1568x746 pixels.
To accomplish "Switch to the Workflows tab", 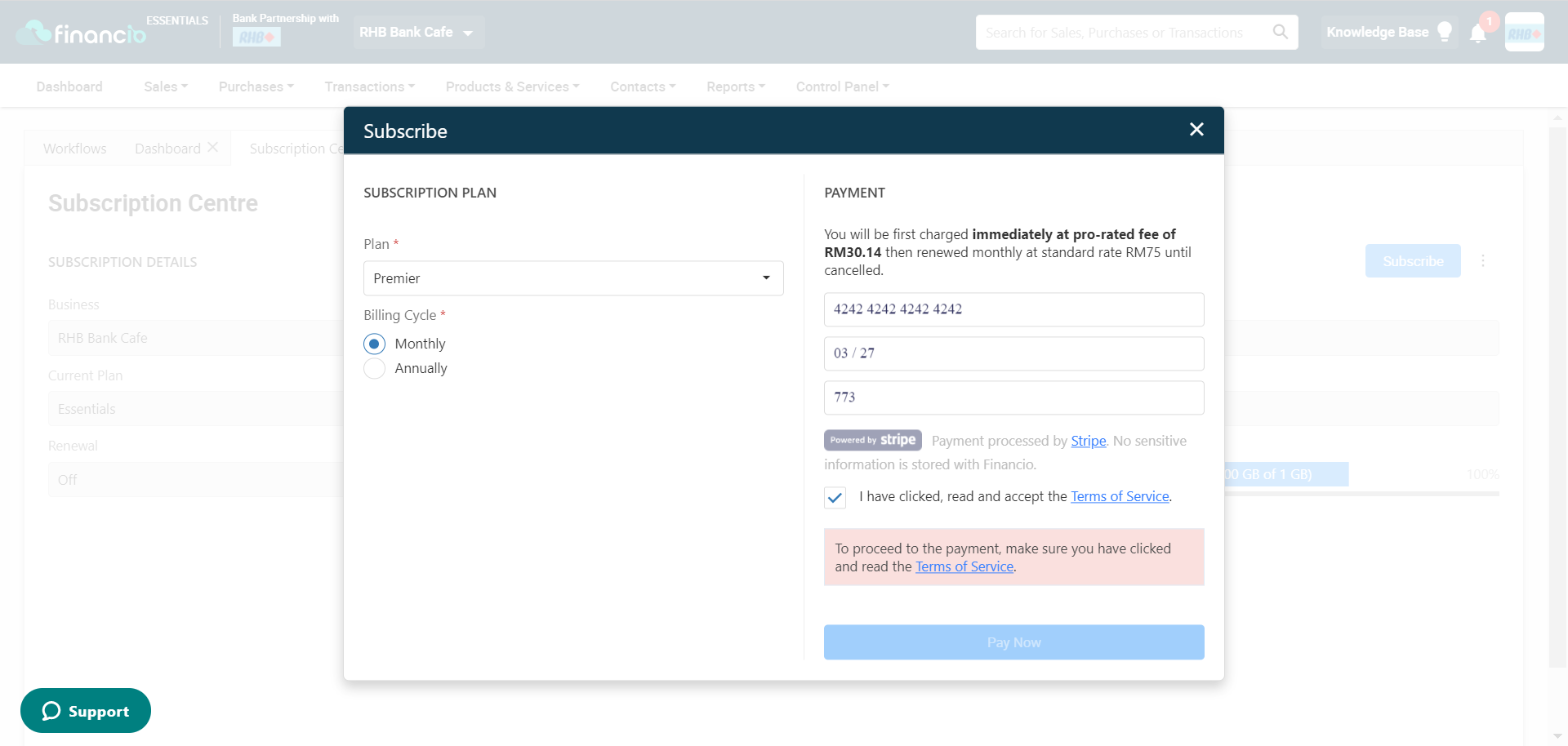I will (x=75, y=149).
